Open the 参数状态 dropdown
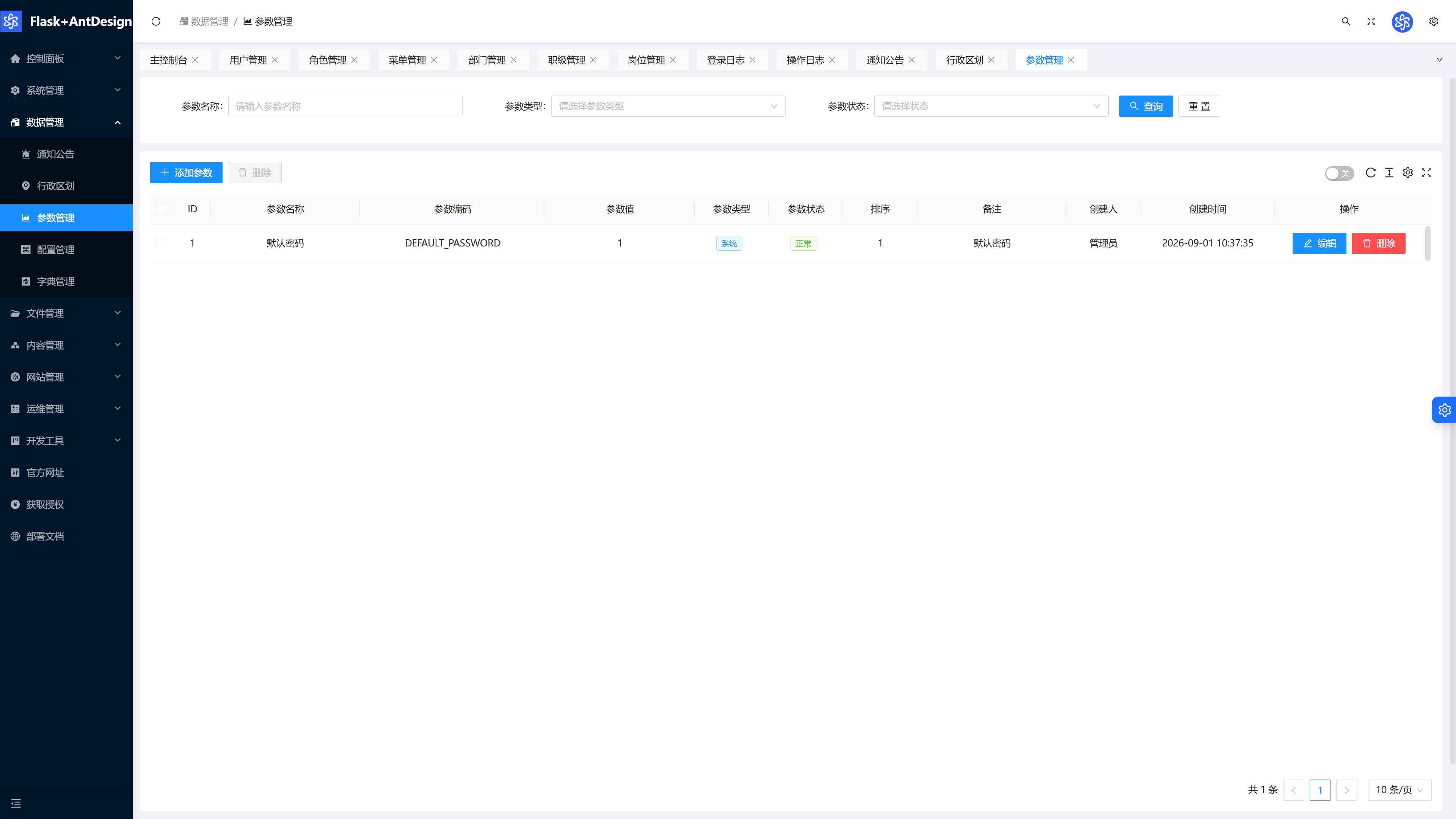The height and width of the screenshot is (819, 1456). point(992,106)
